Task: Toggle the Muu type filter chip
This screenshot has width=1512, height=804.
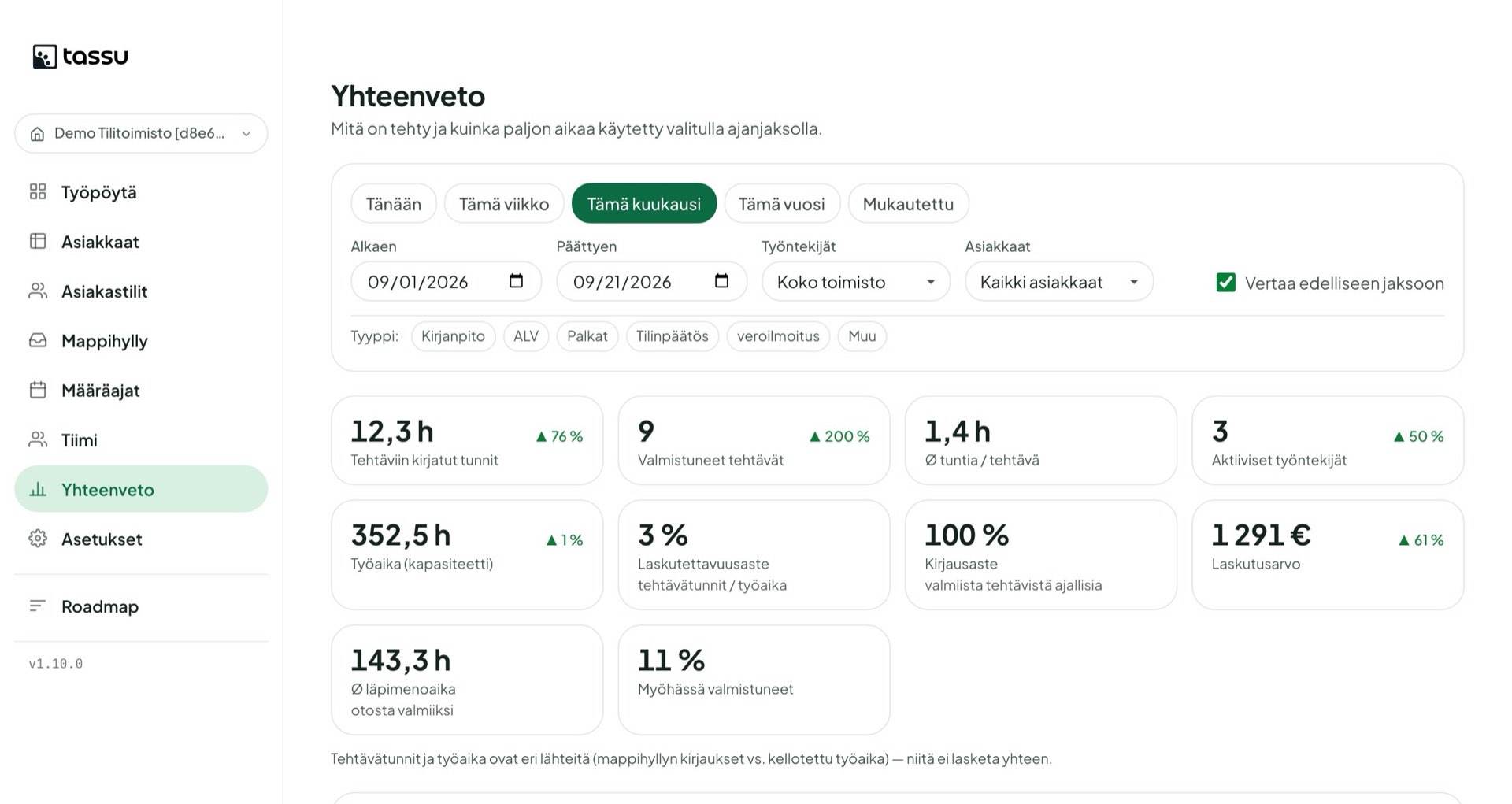Action: pos(862,336)
